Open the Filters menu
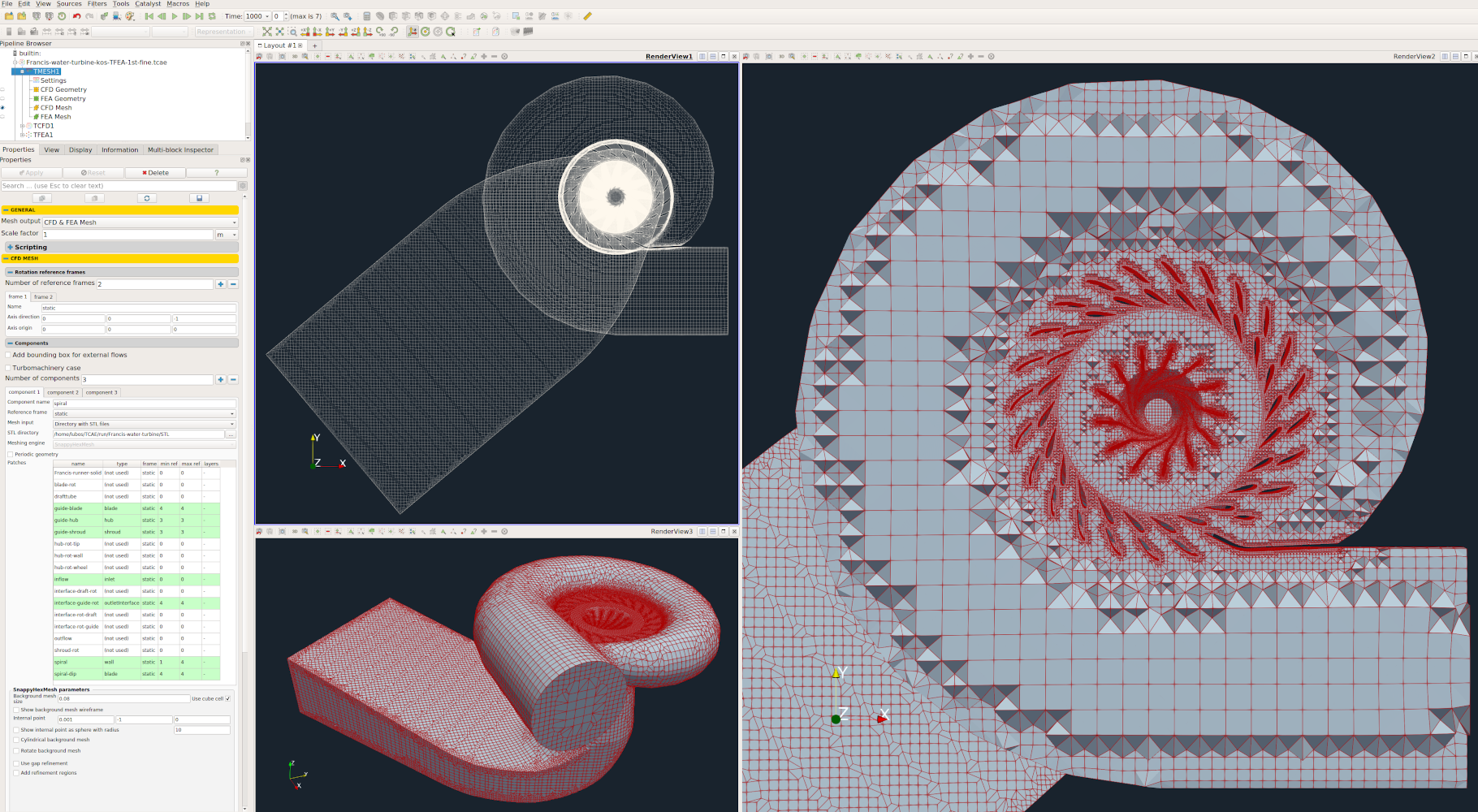This screenshot has height=812, width=1478. click(x=97, y=4)
